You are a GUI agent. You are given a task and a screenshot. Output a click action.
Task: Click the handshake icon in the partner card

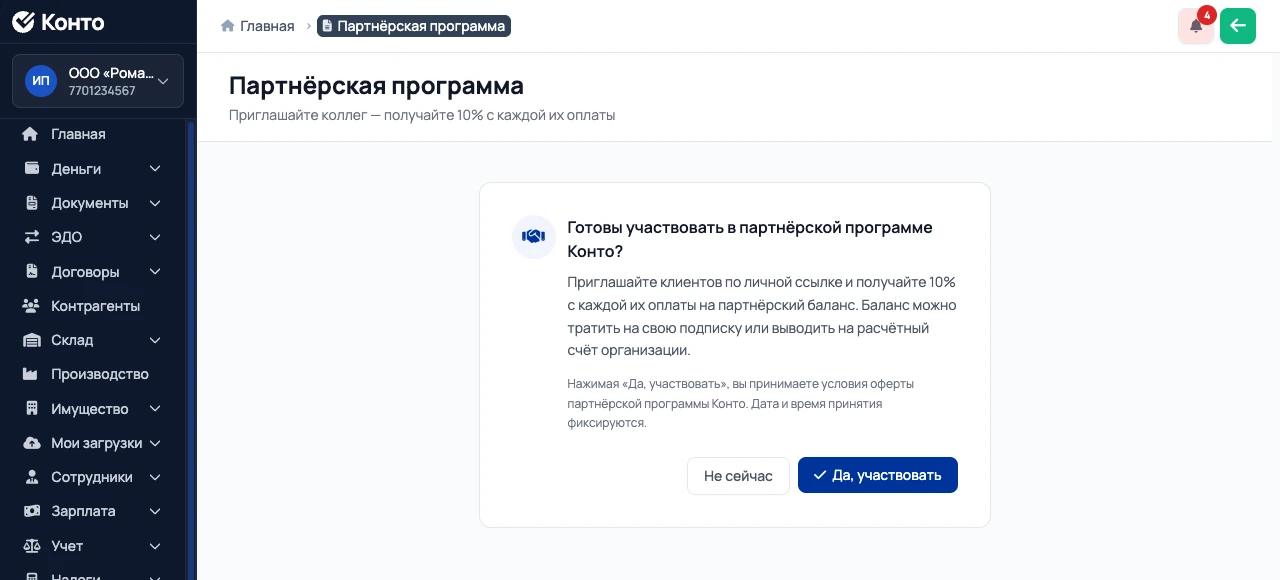click(534, 237)
